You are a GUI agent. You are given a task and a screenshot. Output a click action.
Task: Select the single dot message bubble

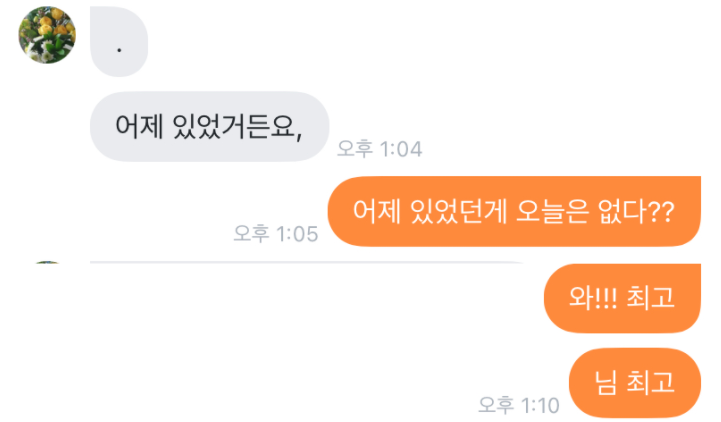coord(119,41)
